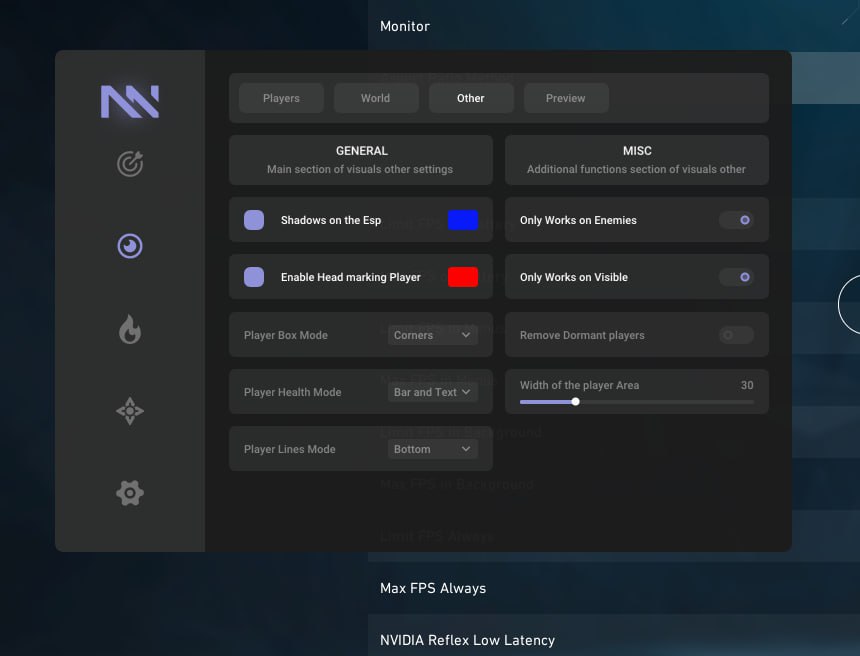This screenshot has width=860, height=656.
Task: Turn off Only Works on Visible
Action: pos(737,277)
